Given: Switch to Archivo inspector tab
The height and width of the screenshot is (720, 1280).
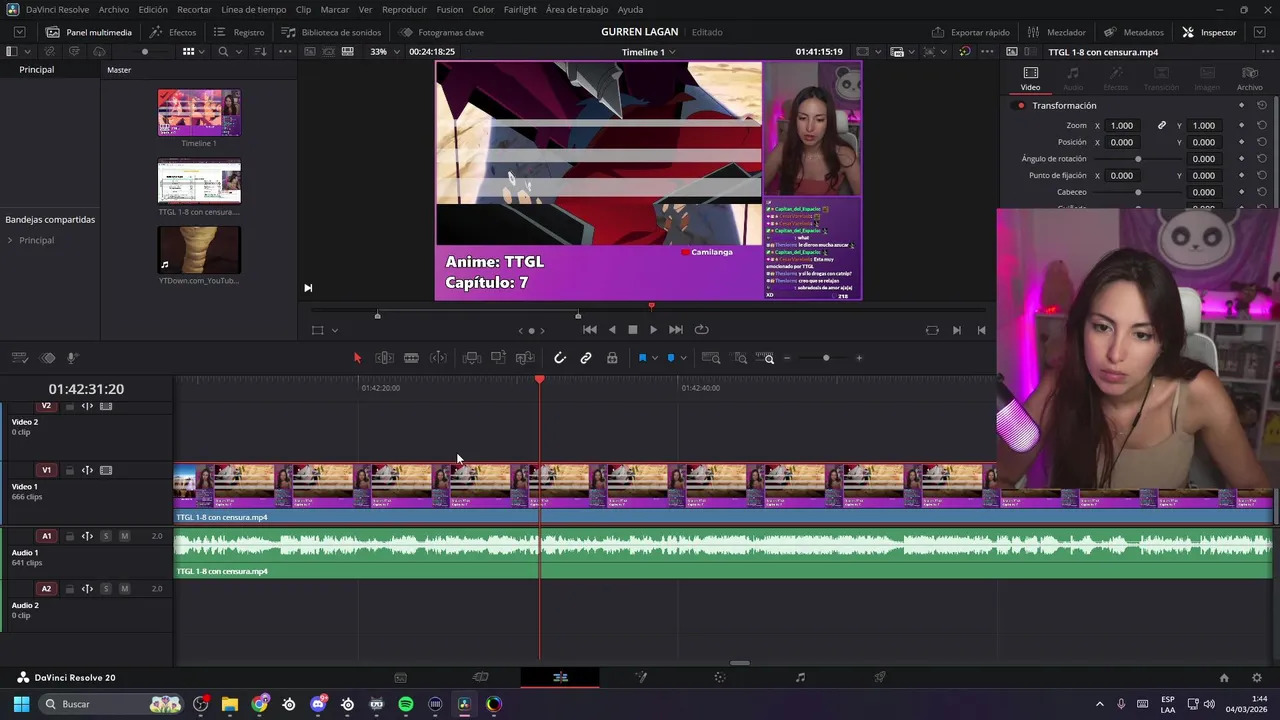Looking at the screenshot, I should pos(1250,79).
